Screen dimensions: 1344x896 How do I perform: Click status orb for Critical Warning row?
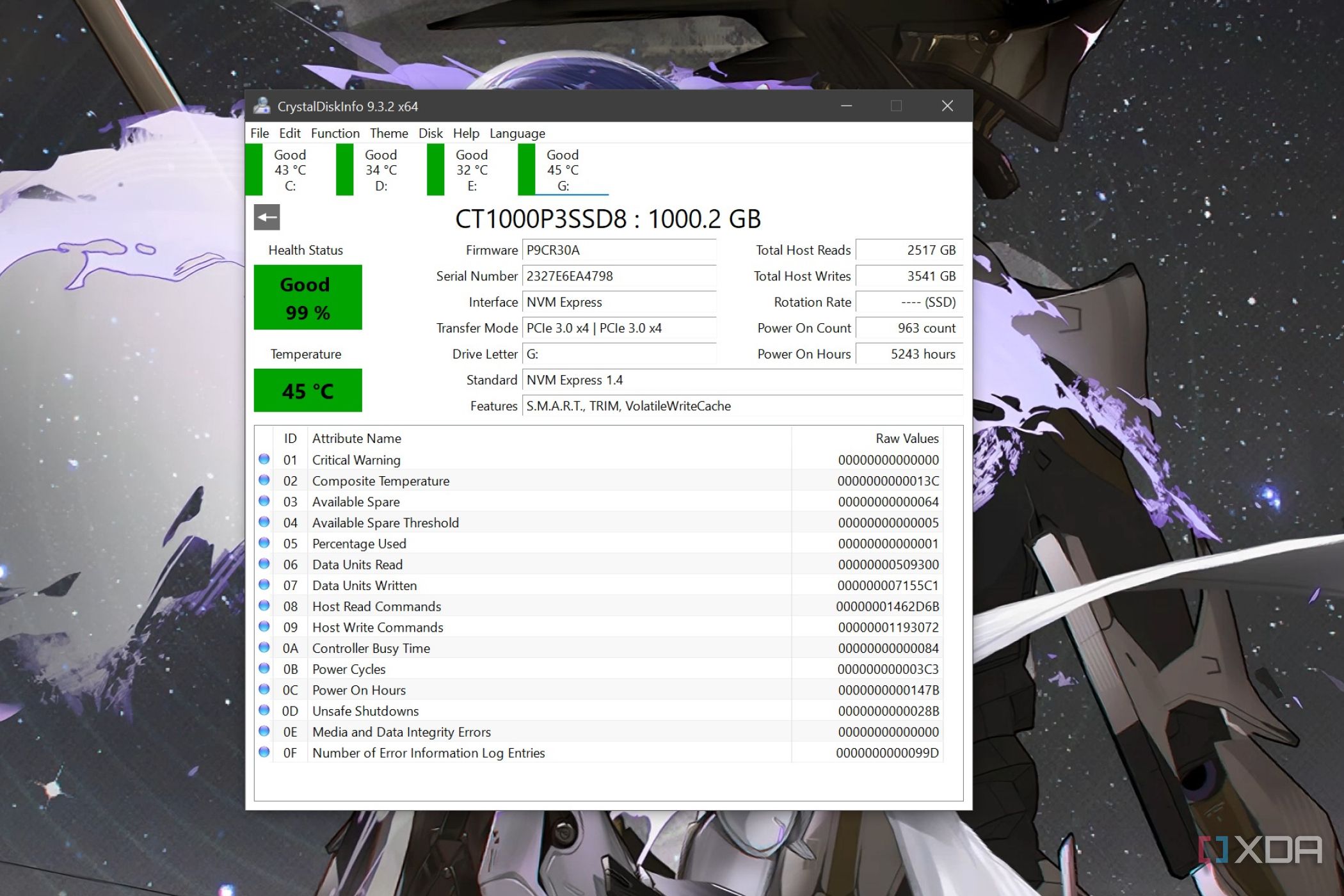pos(264,460)
